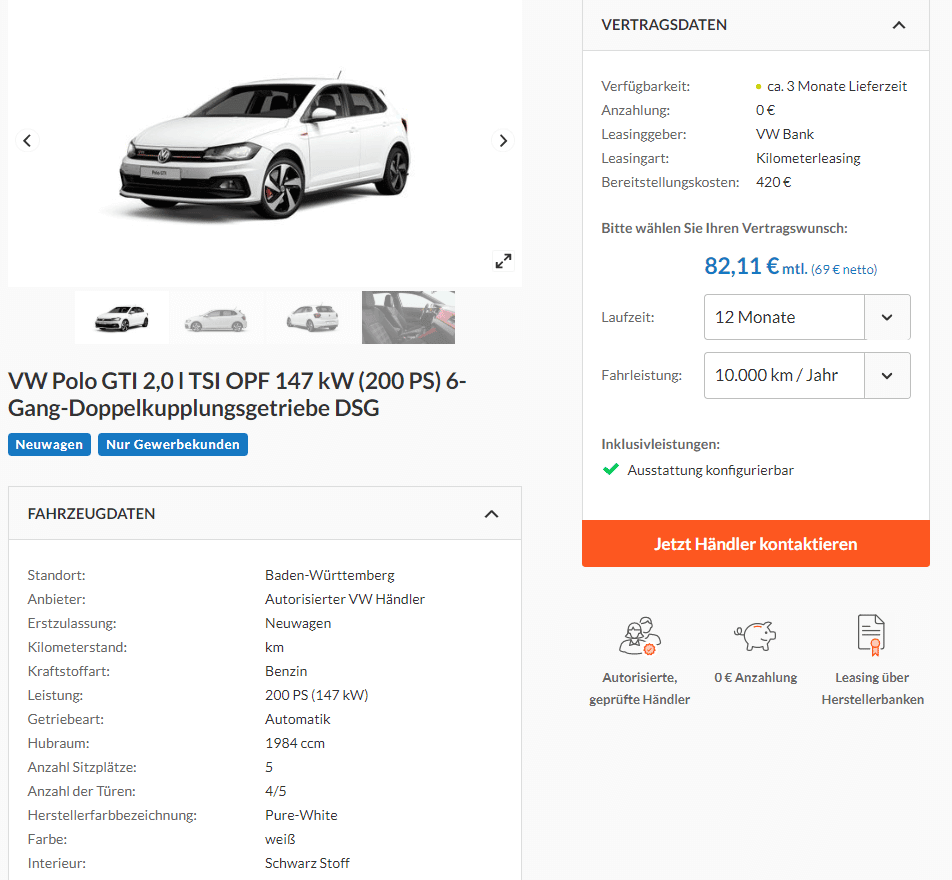Click the Schwarz Stoff interior value
The image size is (952, 880).
click(x=307, y=863)
